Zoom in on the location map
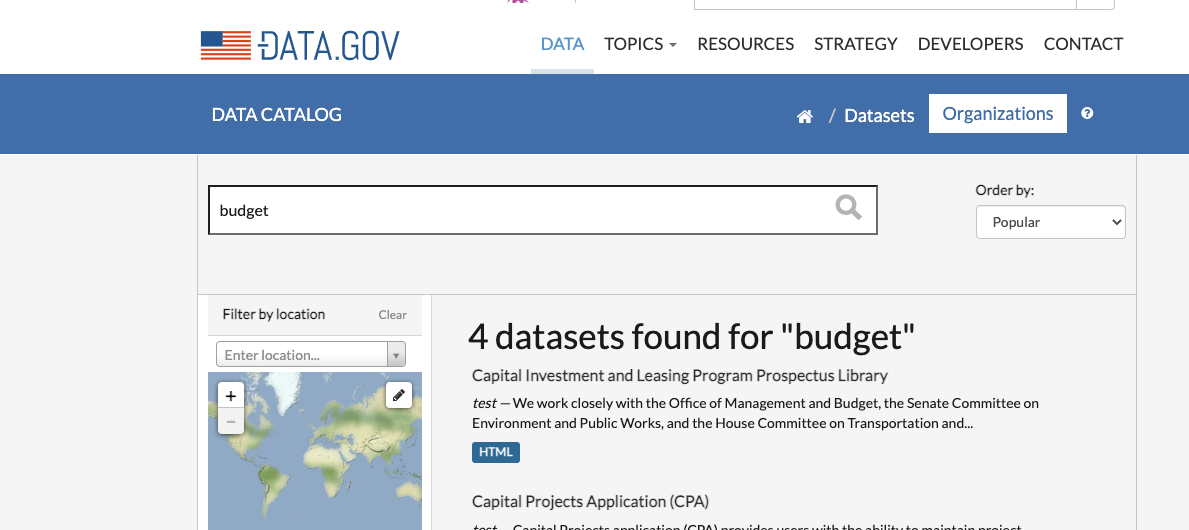 point(231,396)
